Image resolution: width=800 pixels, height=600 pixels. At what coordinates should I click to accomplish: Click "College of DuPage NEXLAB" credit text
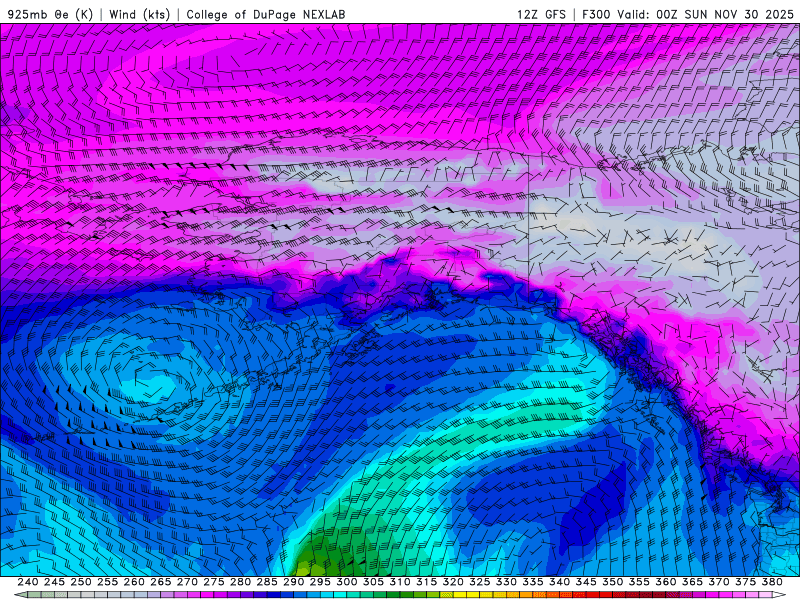point(265,14)
